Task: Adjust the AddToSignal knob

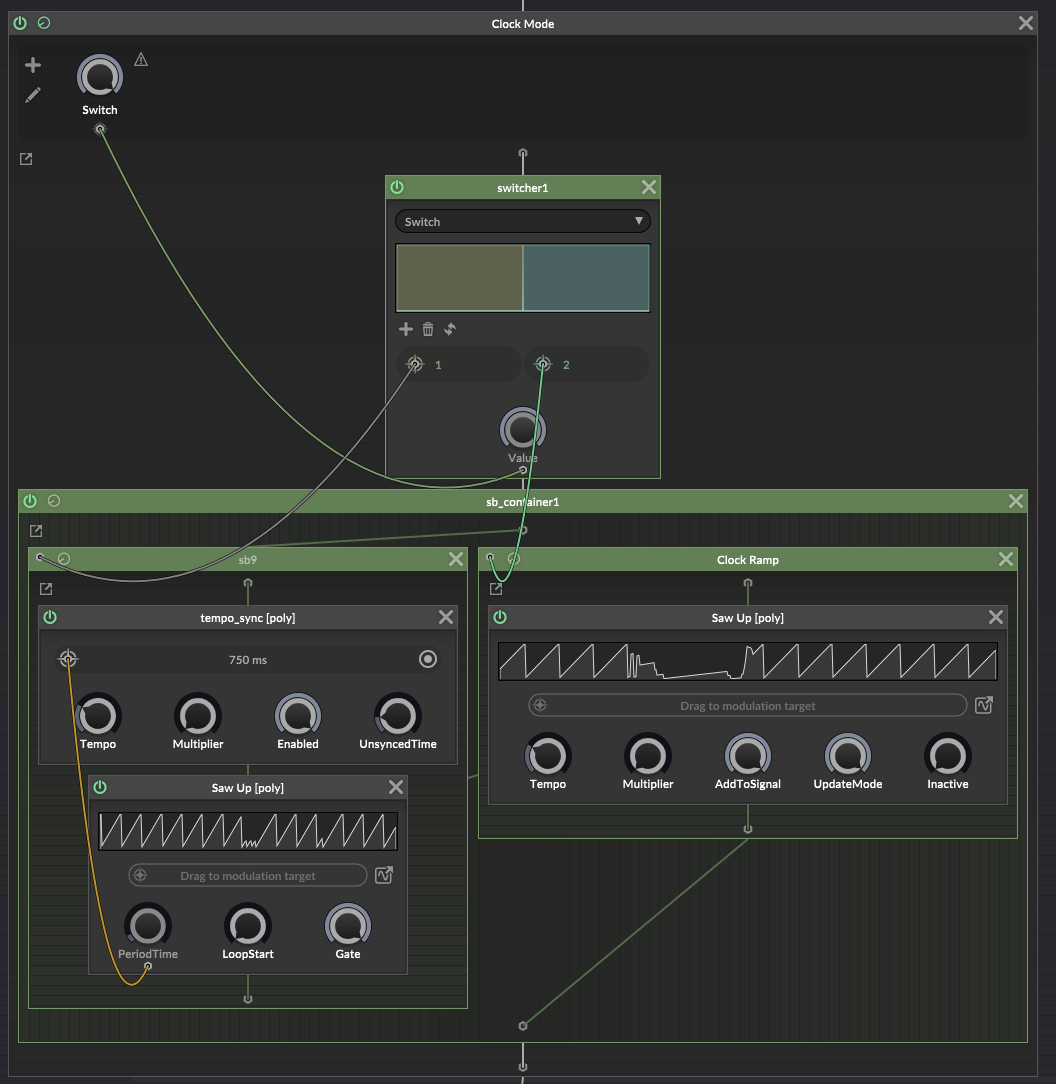Action: [x=748, y=756]
